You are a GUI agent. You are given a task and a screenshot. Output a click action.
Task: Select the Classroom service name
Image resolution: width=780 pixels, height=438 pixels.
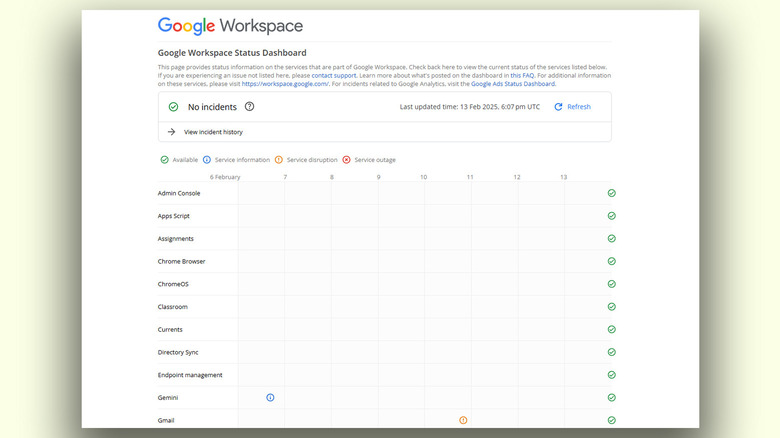(173, 307)
